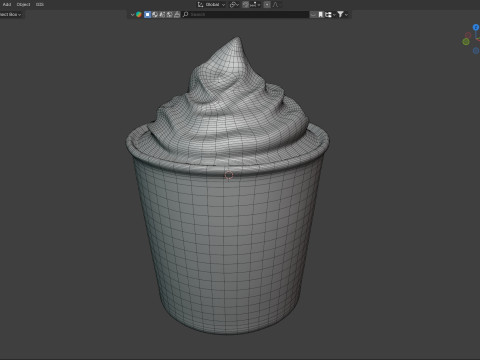The height and width of the screenshot is (360, 480).
Task: Open the proportional editing falloff curve
Action: click(275, 4)
